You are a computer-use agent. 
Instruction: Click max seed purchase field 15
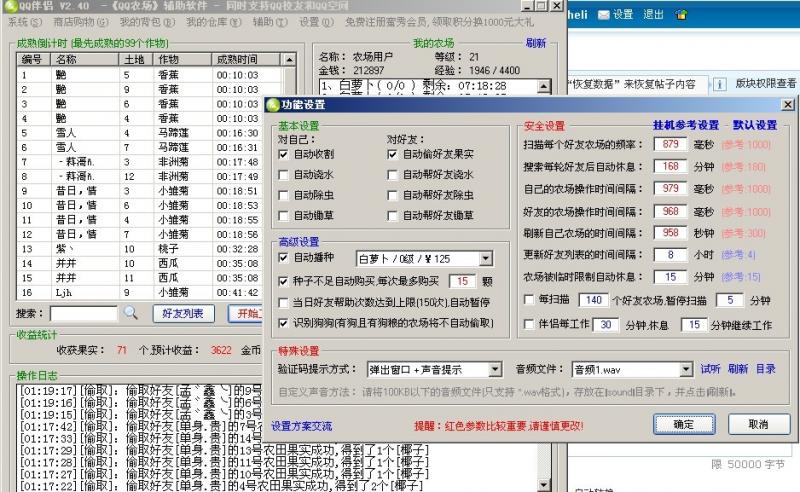point(462,281)
